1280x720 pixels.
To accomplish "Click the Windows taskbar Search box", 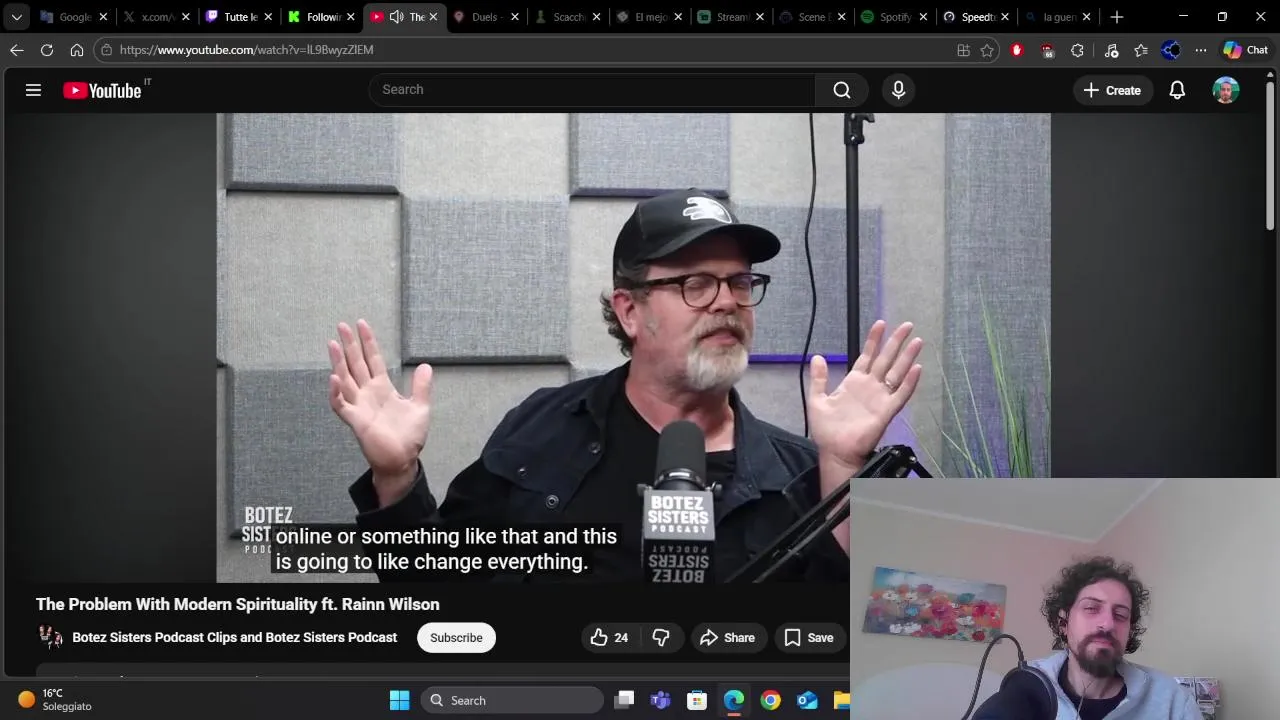I will (513, 701).
